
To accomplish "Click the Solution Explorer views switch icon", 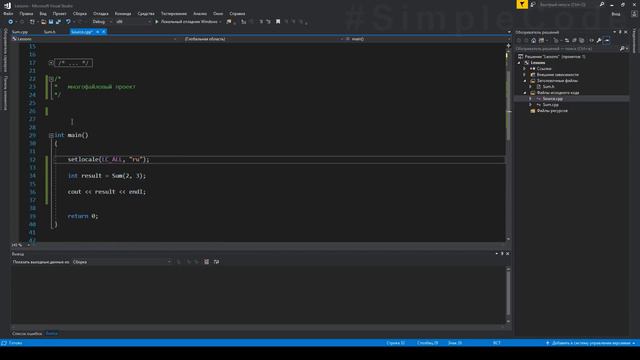I will [x=542, y=40].
